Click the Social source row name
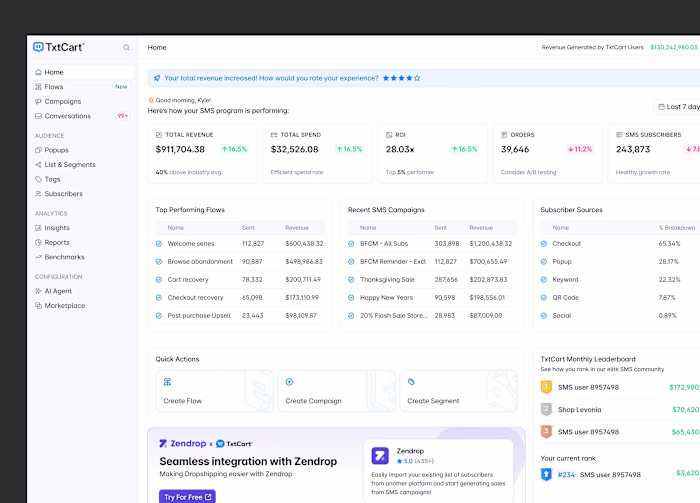This screenshot has height=503, width=700. [562, 316]
